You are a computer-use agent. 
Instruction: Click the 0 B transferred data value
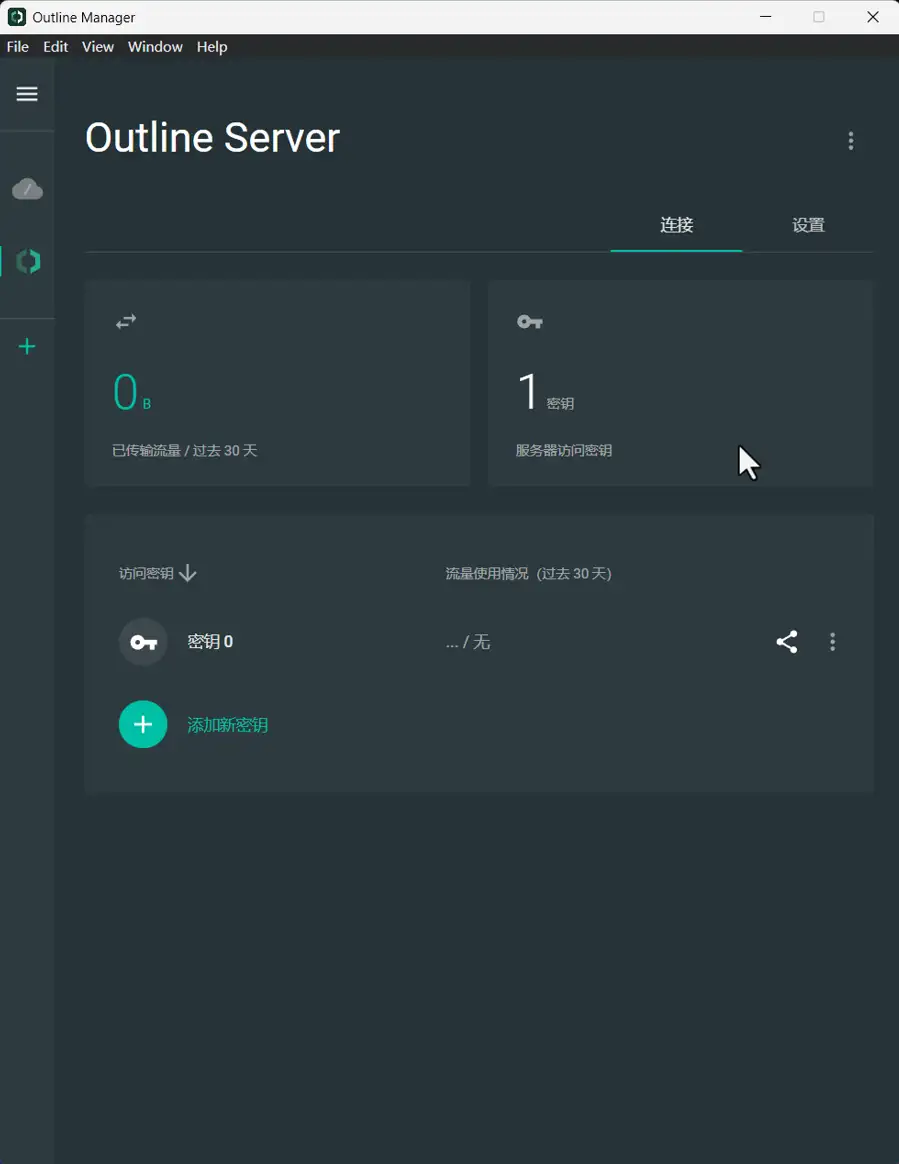pyautogui.click(x=132, y=392)
